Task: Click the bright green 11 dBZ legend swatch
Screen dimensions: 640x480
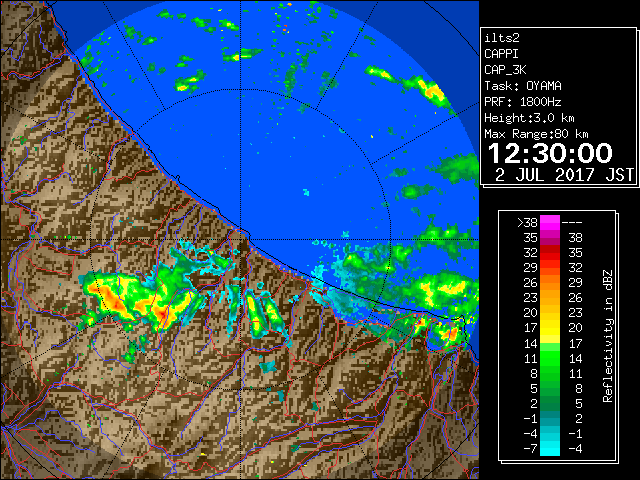Action: (x=550, y=358)
